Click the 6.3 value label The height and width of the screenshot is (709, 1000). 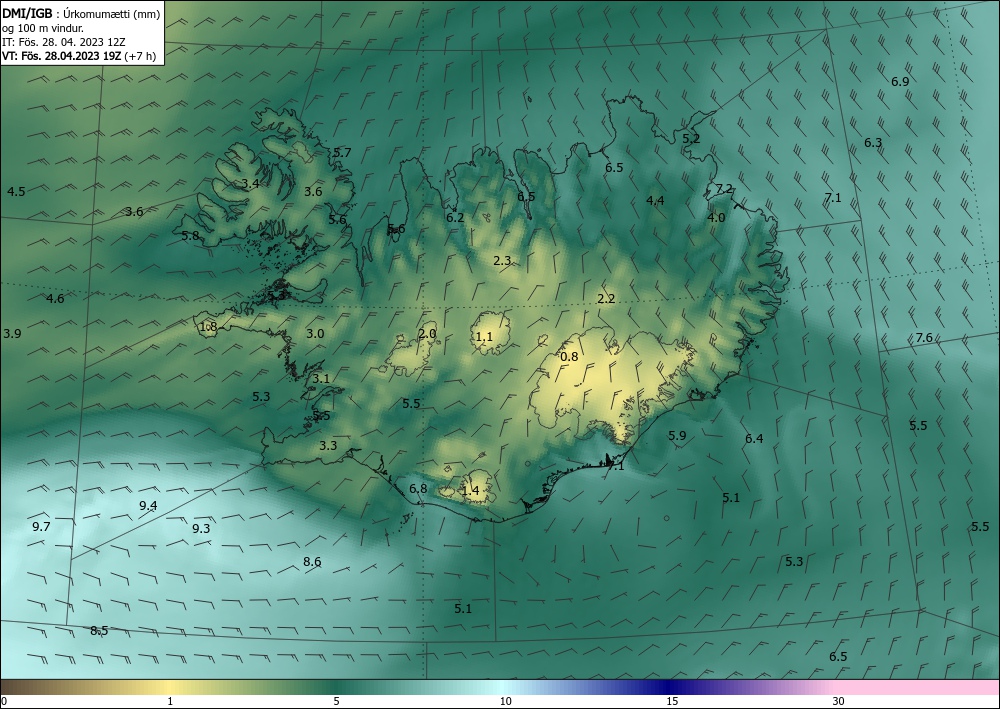pyautogui.click(x=873, y=143)
